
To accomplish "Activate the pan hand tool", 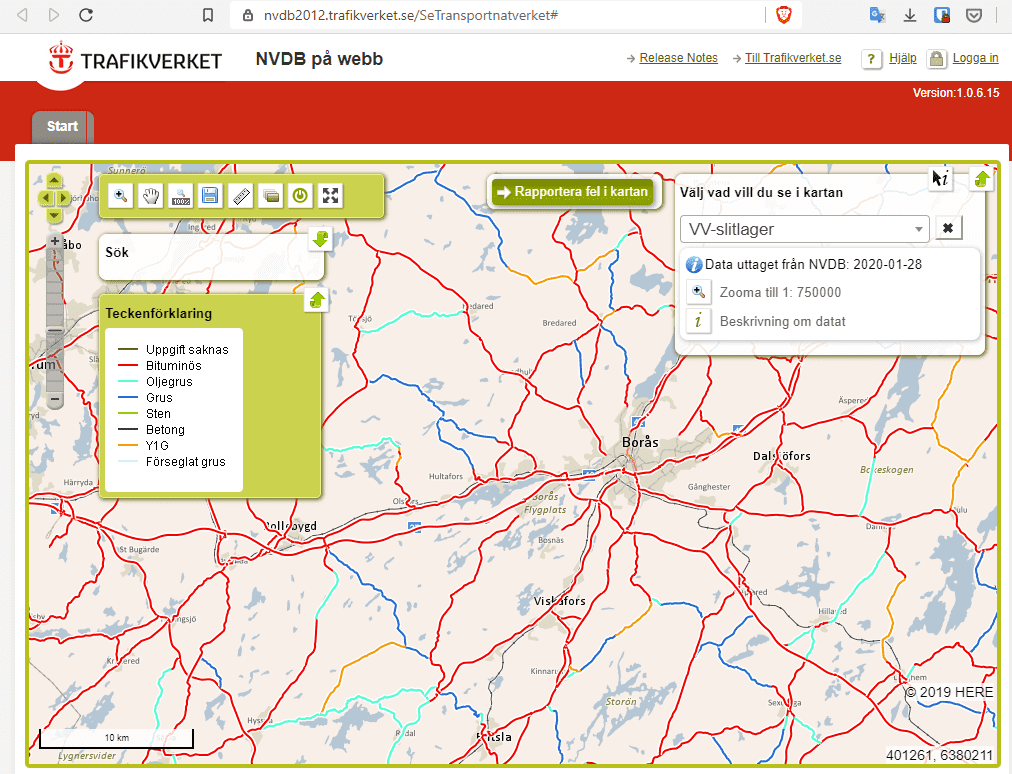I will pyautogui.click(x=151, y=196).
